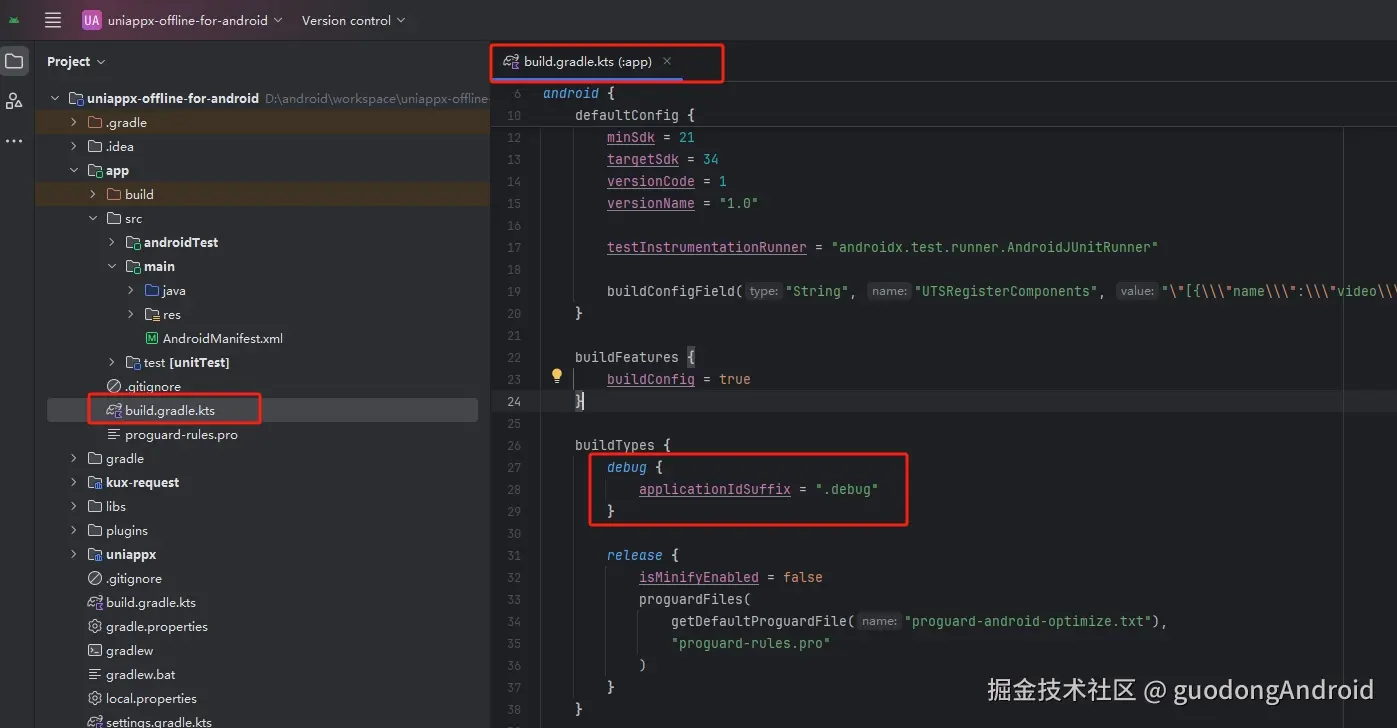Image resolution: width=1397 pixels, height=728 pixels.
Task: Collapse the uniappx-offline-for-android root node
Action: point(54,98)
